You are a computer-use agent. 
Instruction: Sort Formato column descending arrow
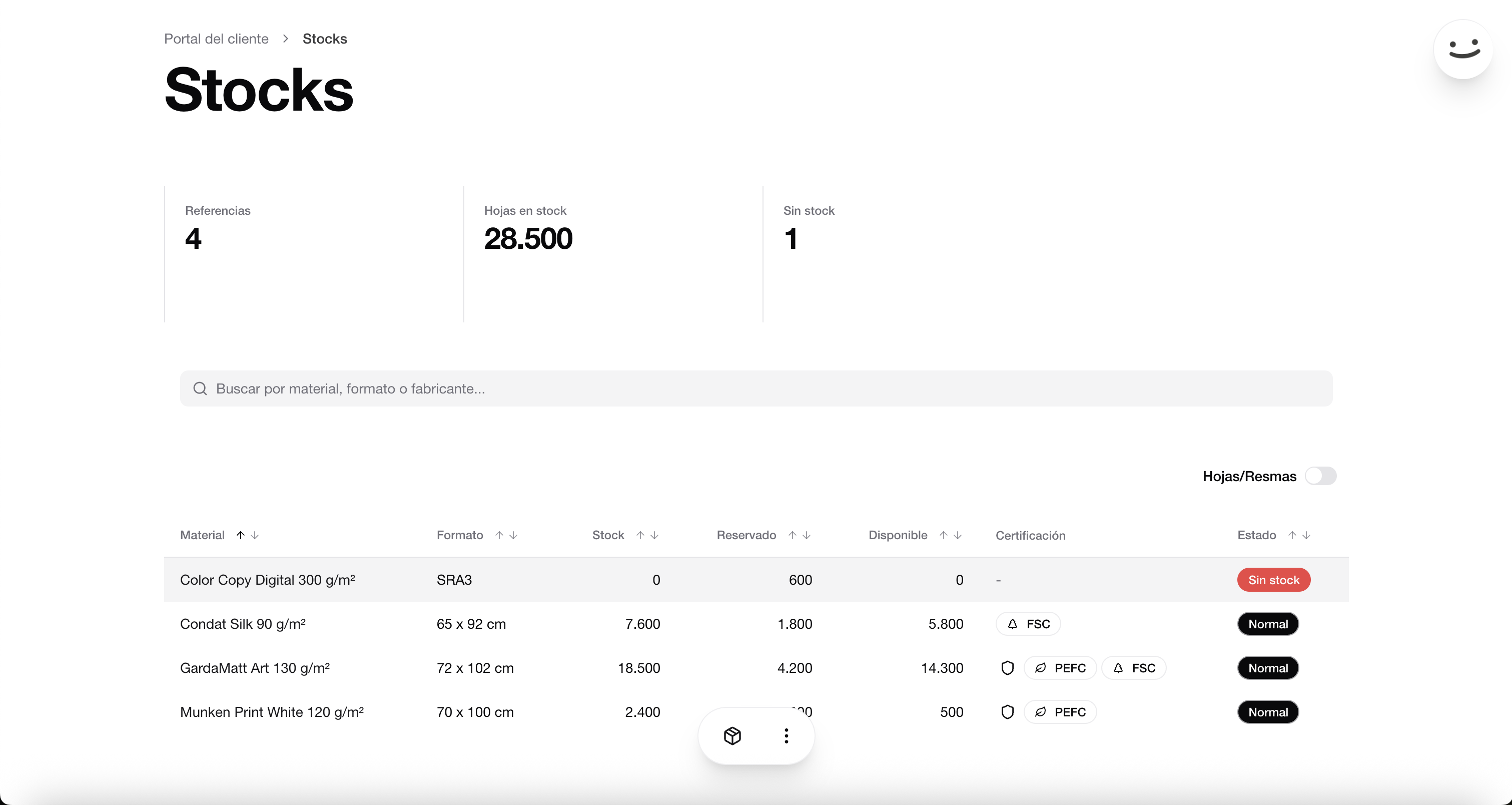513,535
